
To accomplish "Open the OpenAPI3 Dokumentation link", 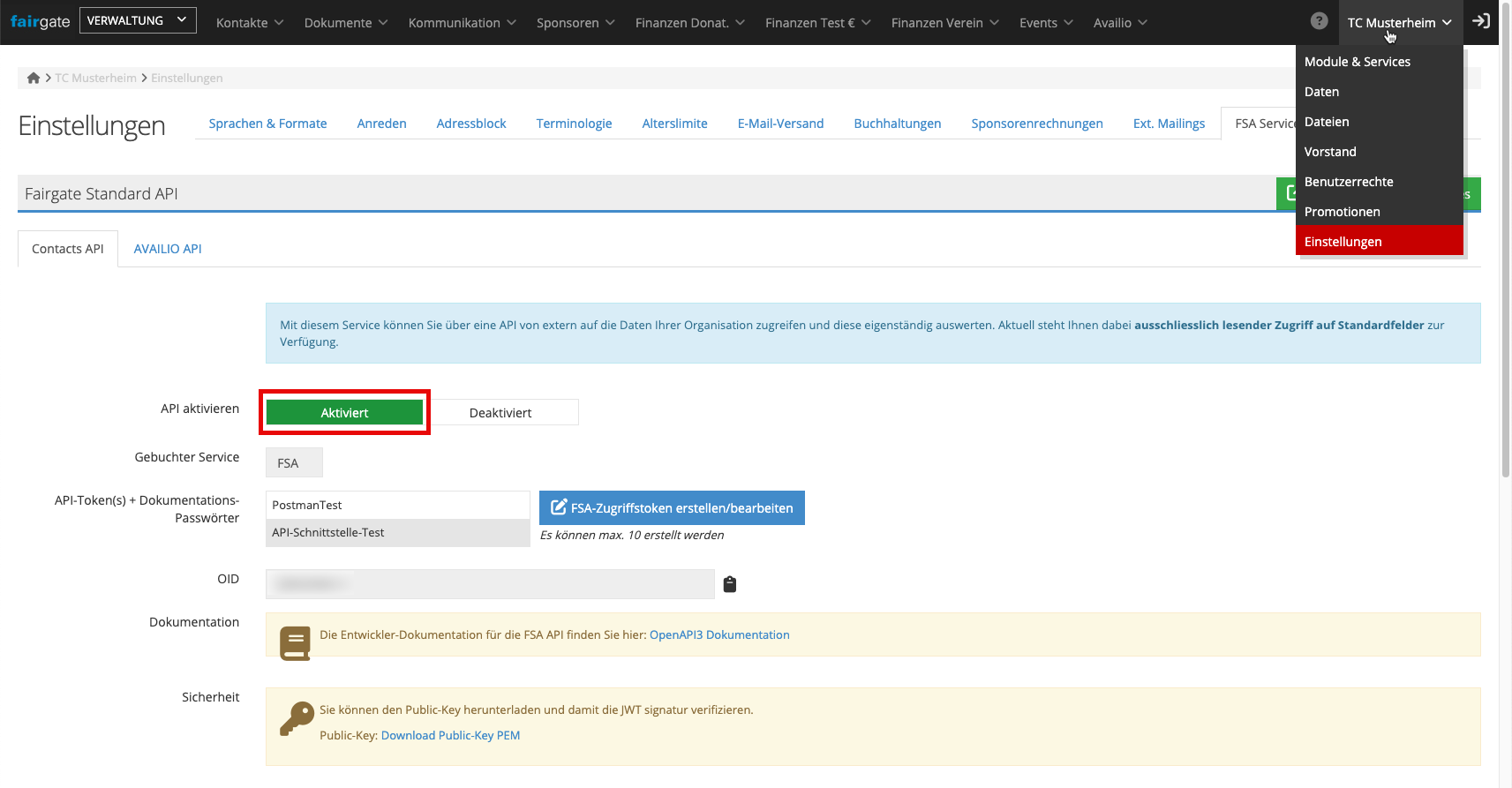I will click(719, 634).
